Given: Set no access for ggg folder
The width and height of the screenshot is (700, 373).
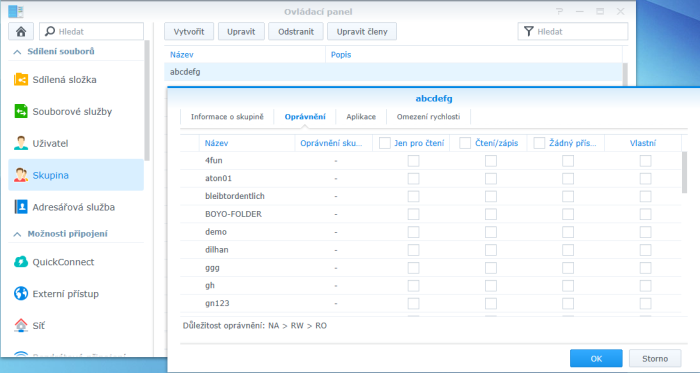Looking at the screenshot, I should pos(568,268).
